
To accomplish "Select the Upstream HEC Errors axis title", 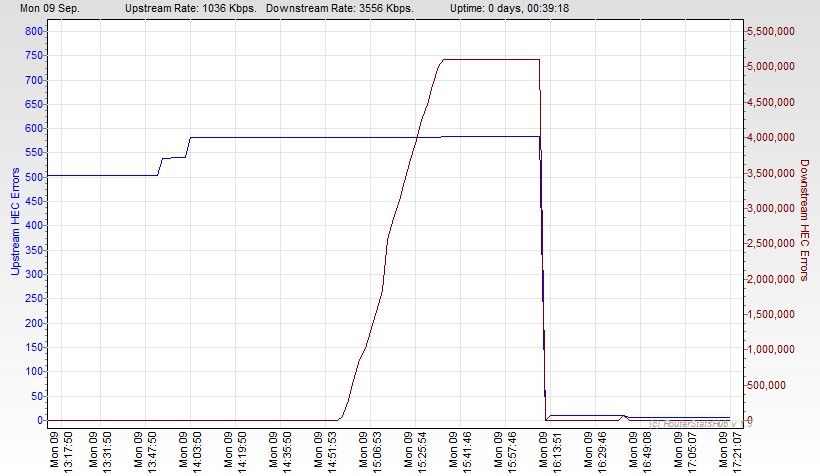I will [x=15, y=221].
